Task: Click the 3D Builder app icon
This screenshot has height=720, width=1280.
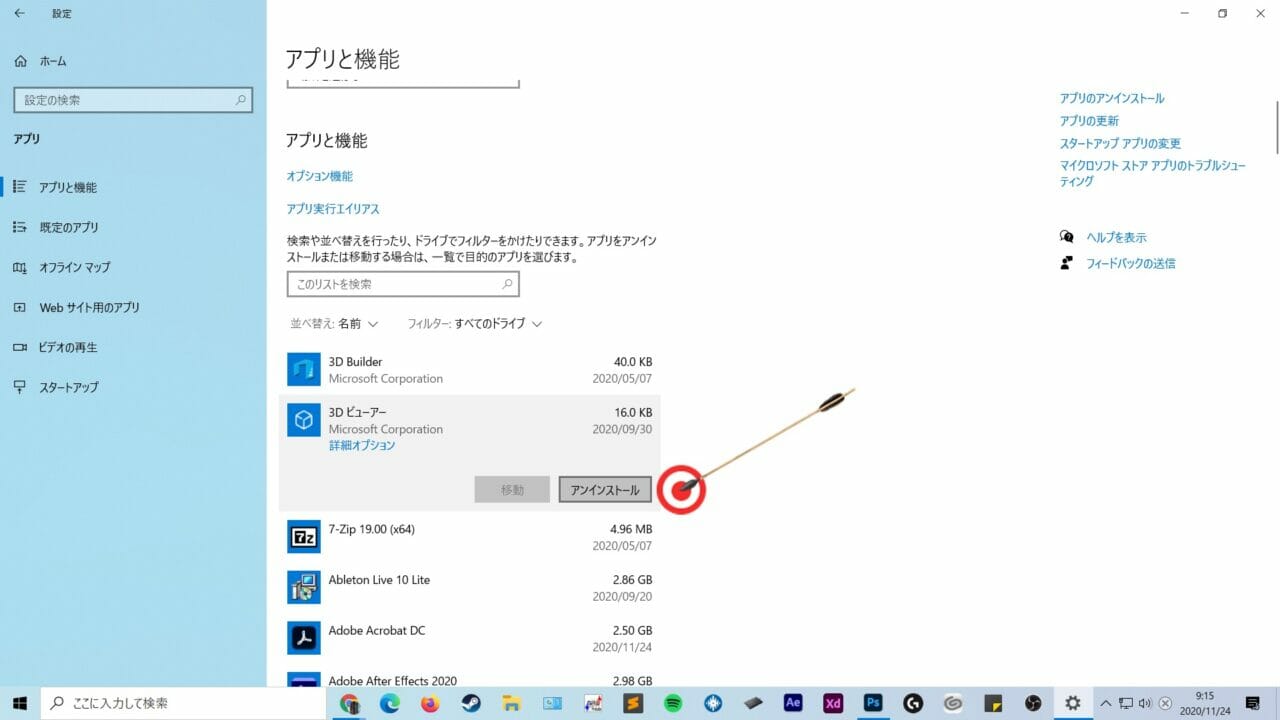Action: (x=304, y=370)
